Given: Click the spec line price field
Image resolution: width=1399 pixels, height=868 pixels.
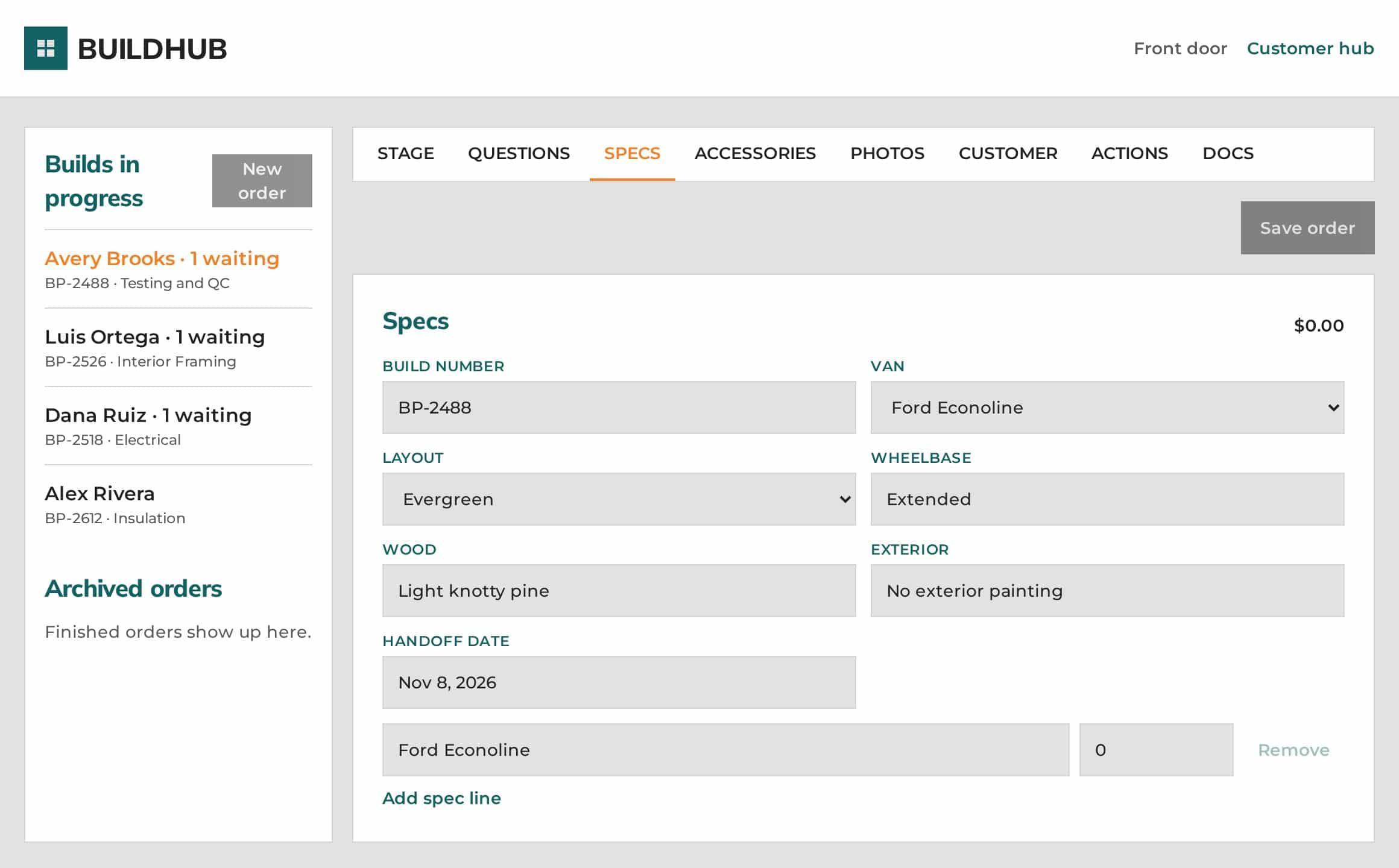Looking at the screenshot, I should (1156, 750).
